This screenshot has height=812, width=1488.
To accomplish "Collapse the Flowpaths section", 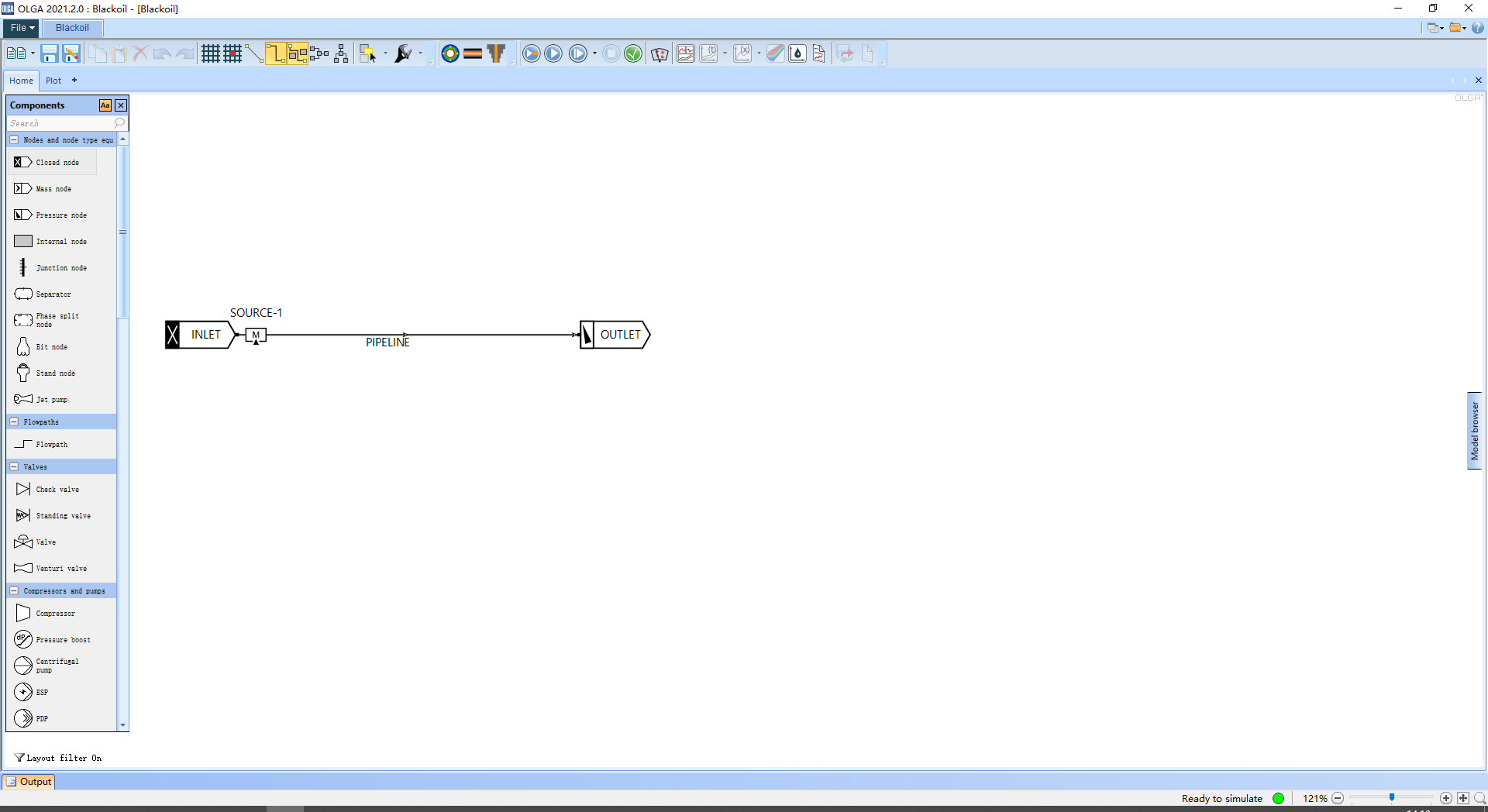I will coord(14,422).
